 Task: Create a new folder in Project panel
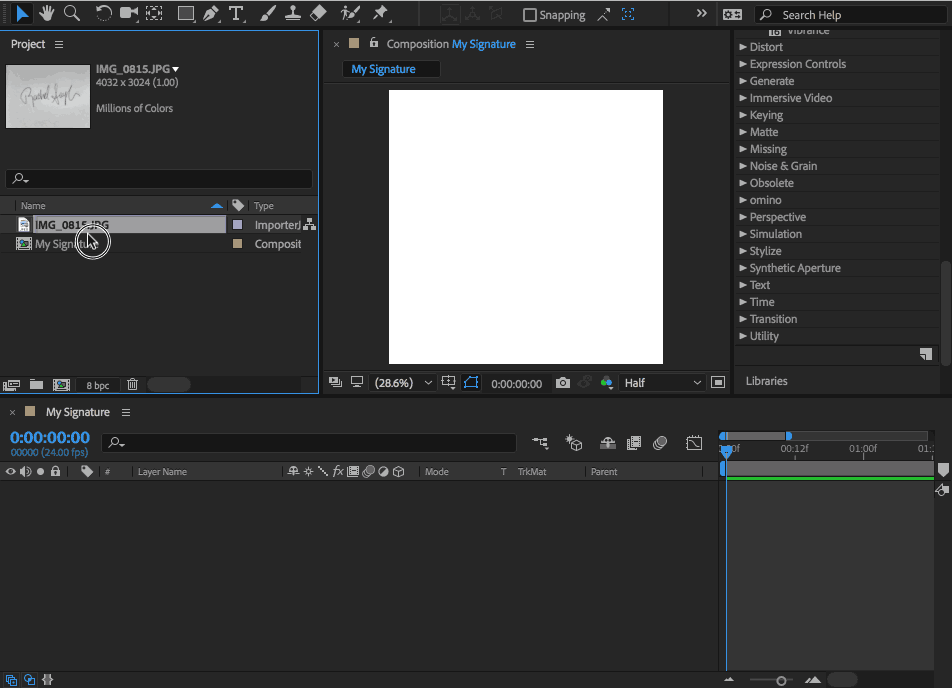coord(36,384)
